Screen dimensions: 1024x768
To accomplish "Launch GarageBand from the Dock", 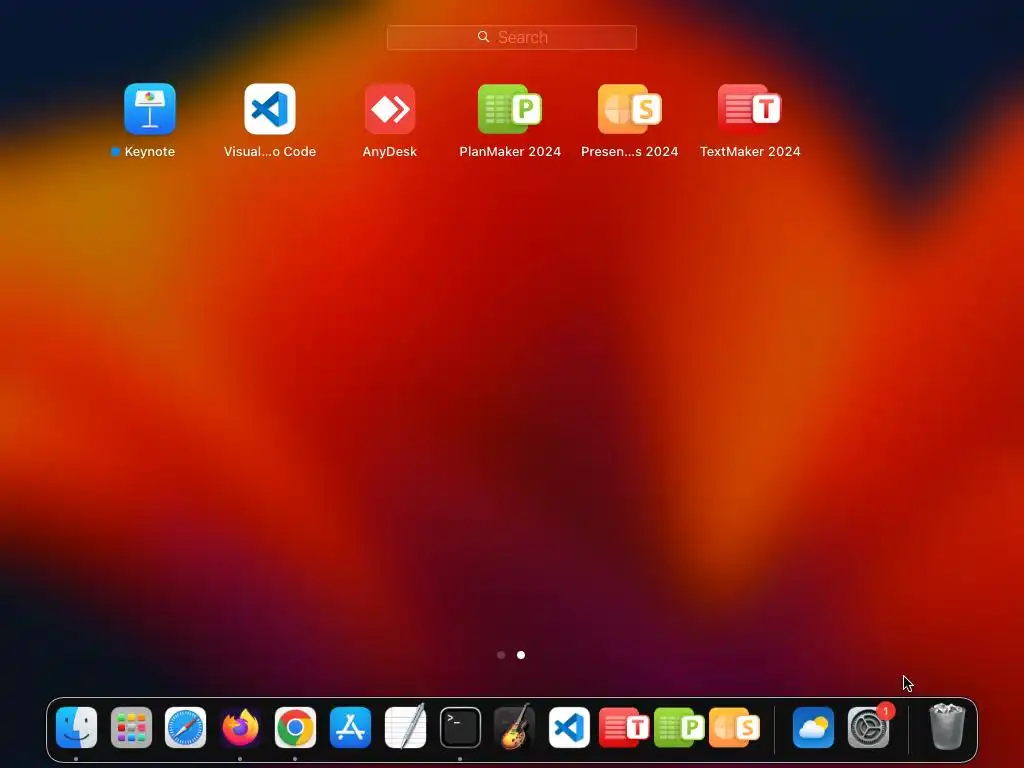I will click(x=515, y=727).
